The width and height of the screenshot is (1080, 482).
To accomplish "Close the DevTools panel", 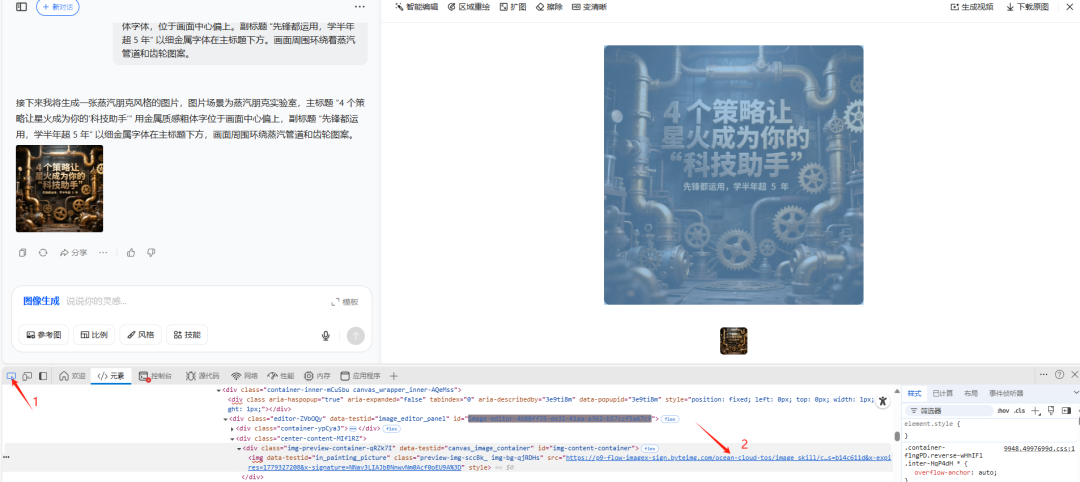I will pyautogui.click(x=1074, y=374).
